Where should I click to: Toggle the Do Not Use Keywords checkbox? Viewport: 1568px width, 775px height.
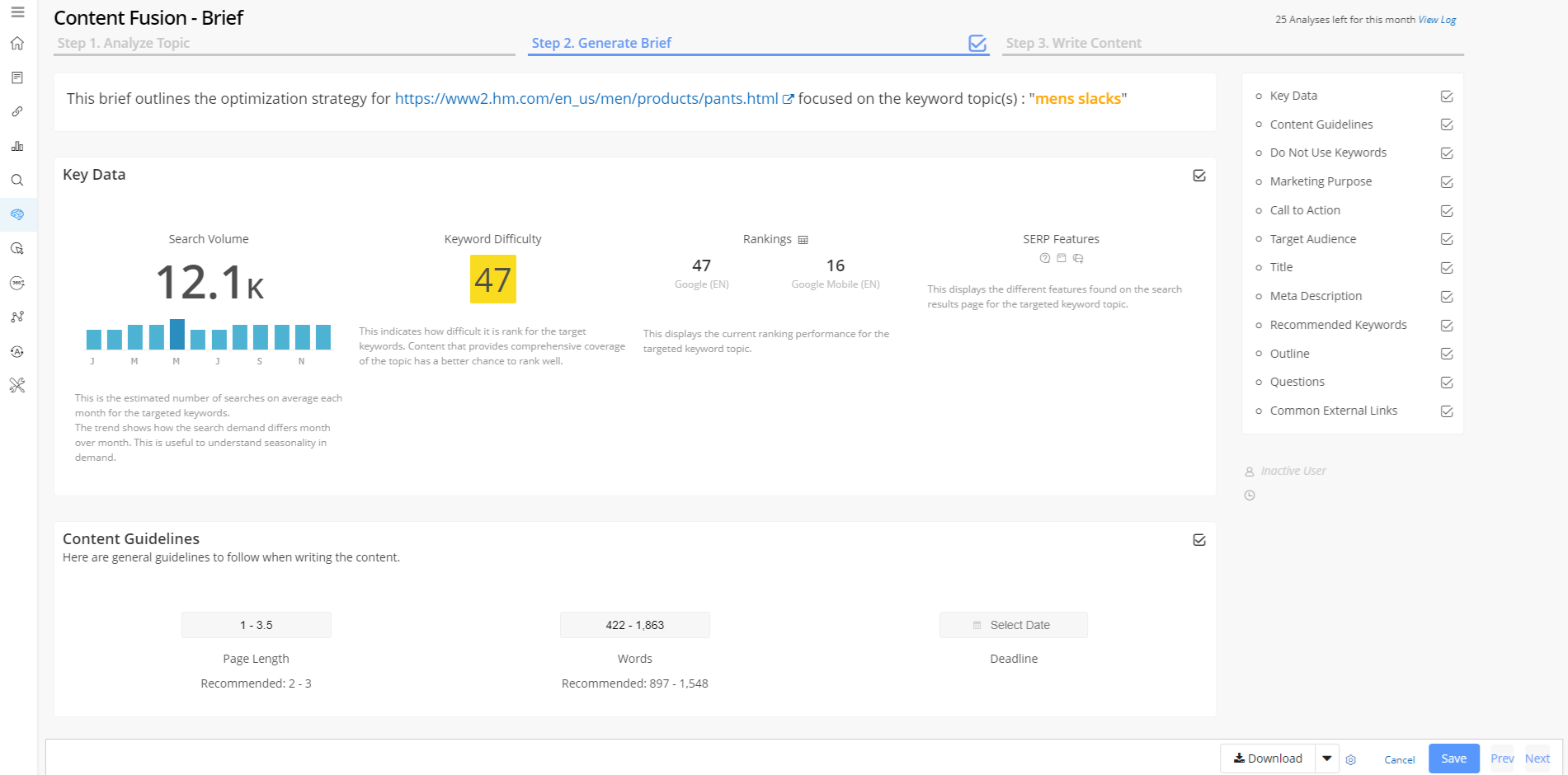click(x=1446, y=153)
